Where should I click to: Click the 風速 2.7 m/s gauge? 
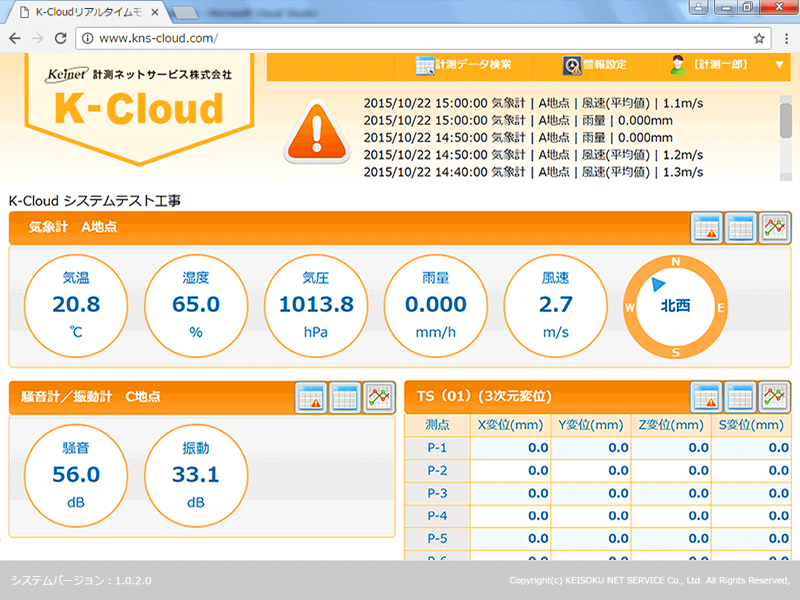tap(556, 306)
